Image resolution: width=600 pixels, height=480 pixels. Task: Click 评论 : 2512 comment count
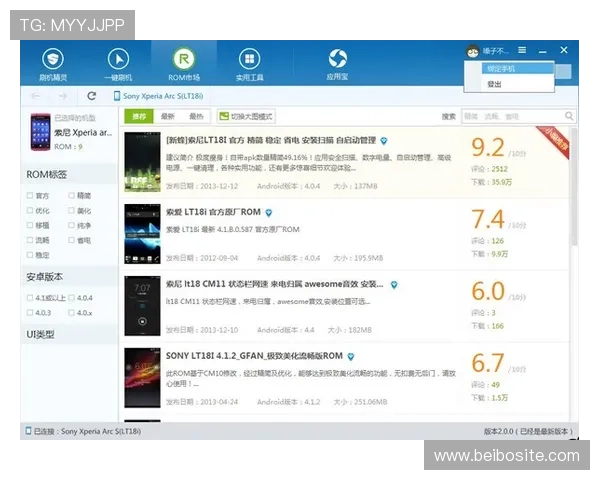coord(489,169)
